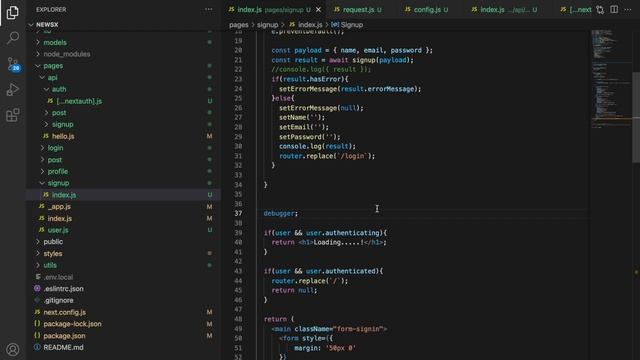Image resolution: width=640 pixels, height=360 pixels.
Task: Open Source Control view with badge
Action: point(13,64)
